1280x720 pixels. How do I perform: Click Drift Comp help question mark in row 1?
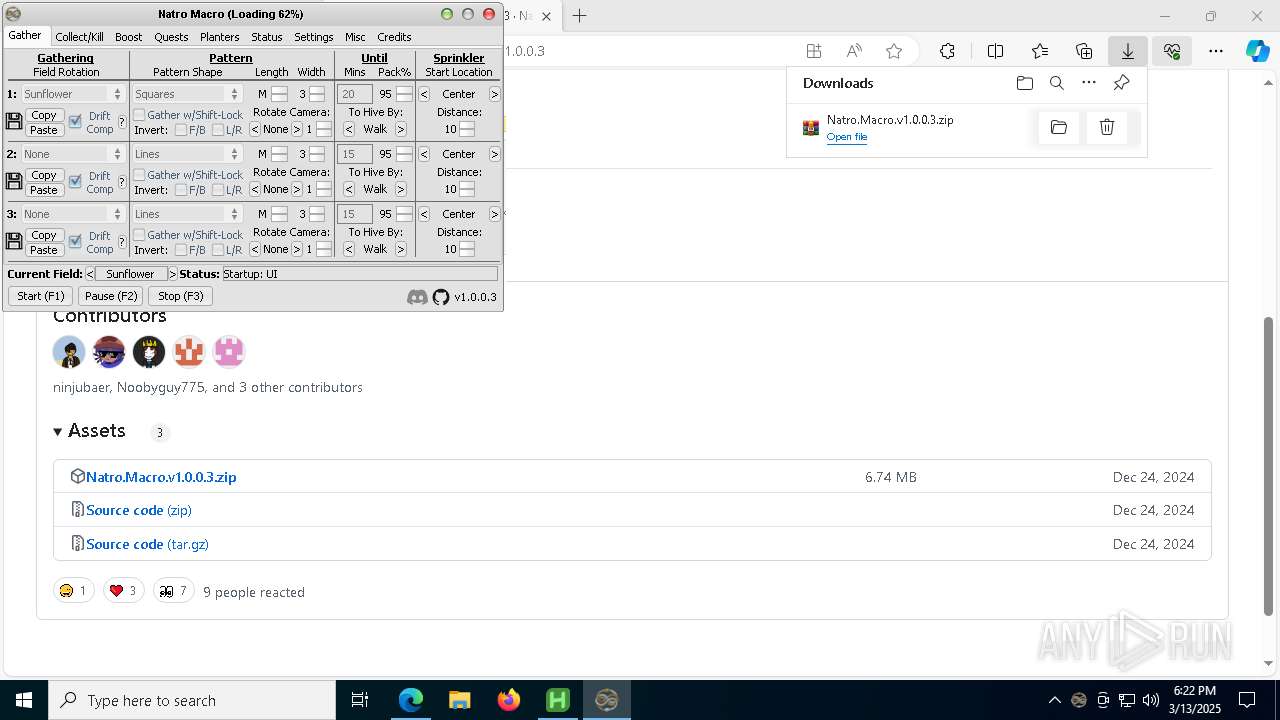[x=122, y=122]
